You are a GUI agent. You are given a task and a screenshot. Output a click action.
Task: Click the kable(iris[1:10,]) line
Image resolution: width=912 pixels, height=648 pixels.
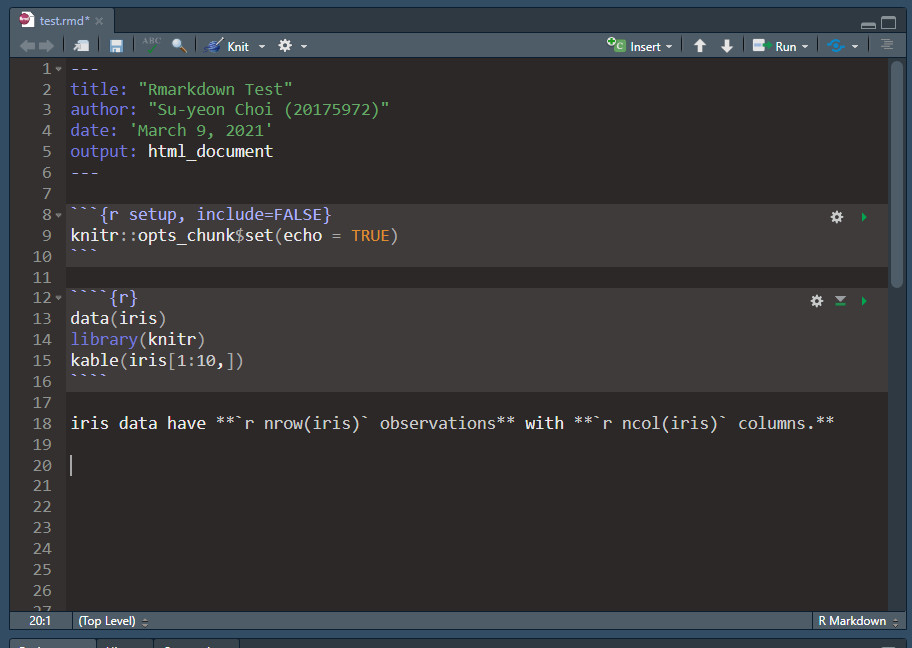click(x=157, y=361)
